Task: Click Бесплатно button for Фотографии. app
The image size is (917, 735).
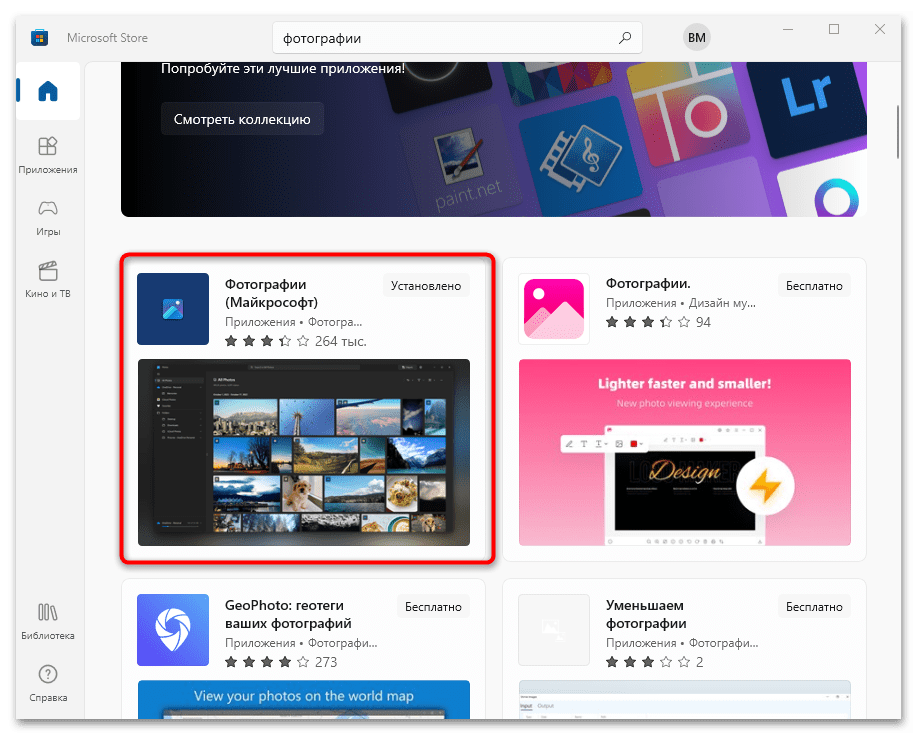Action: pos(813,286)
